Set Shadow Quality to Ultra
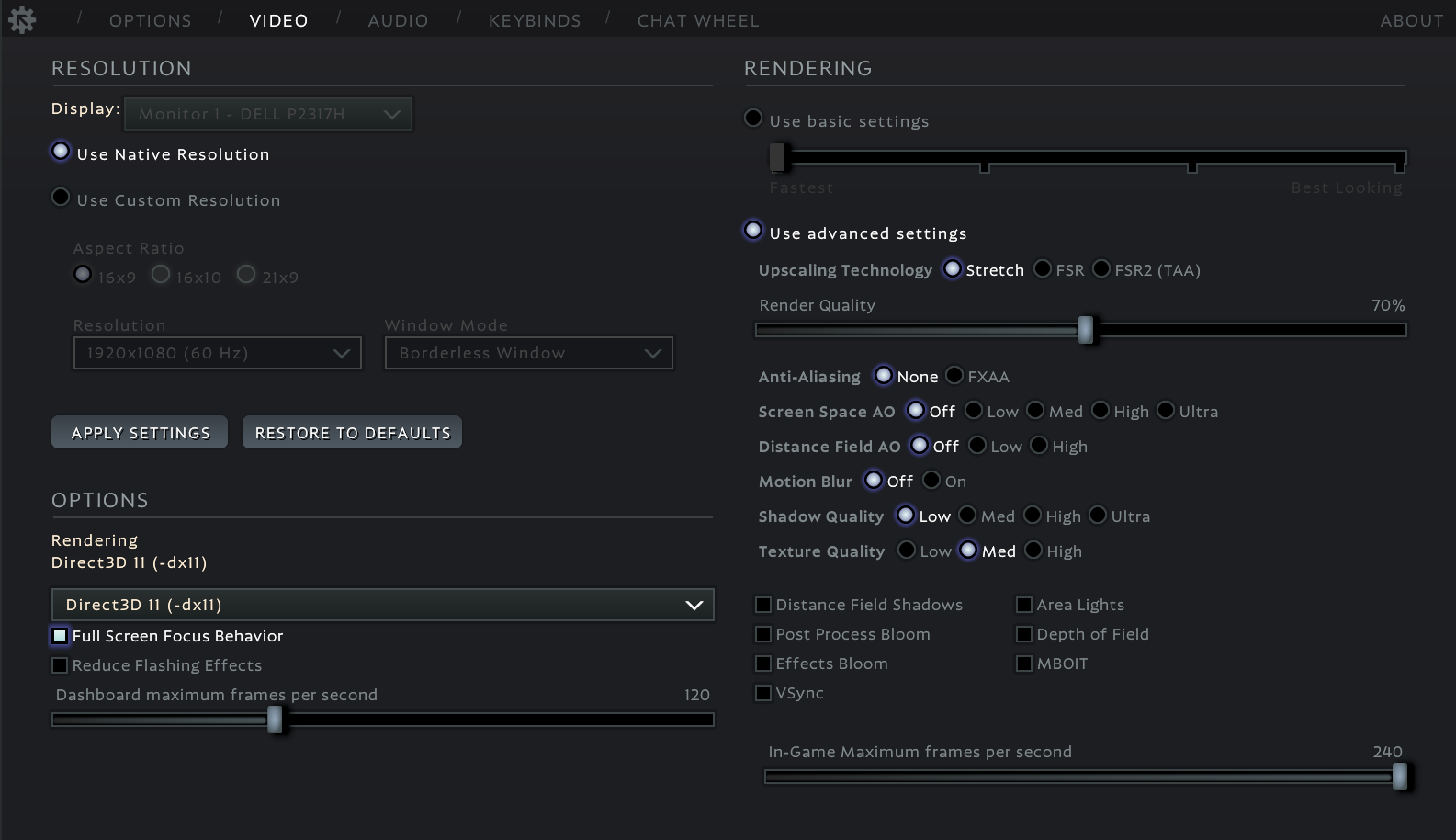This screenshot has width=1456, height=840. (x=1098, y=515)
